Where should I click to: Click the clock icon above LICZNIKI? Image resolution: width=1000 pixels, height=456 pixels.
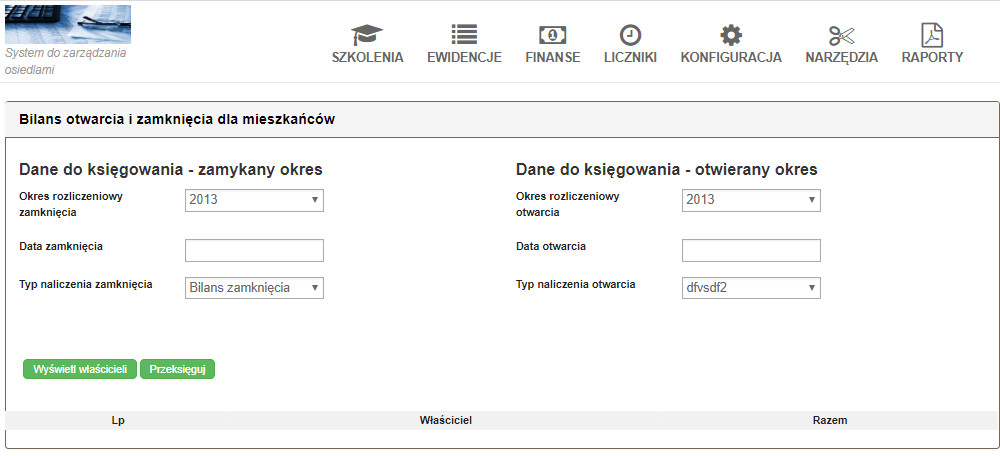coord(630,34)
